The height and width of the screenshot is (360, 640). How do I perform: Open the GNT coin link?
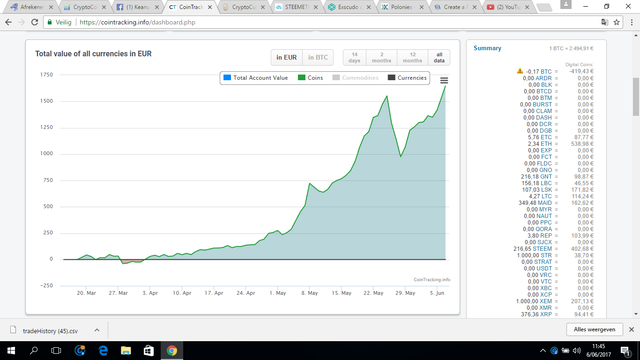546,177
